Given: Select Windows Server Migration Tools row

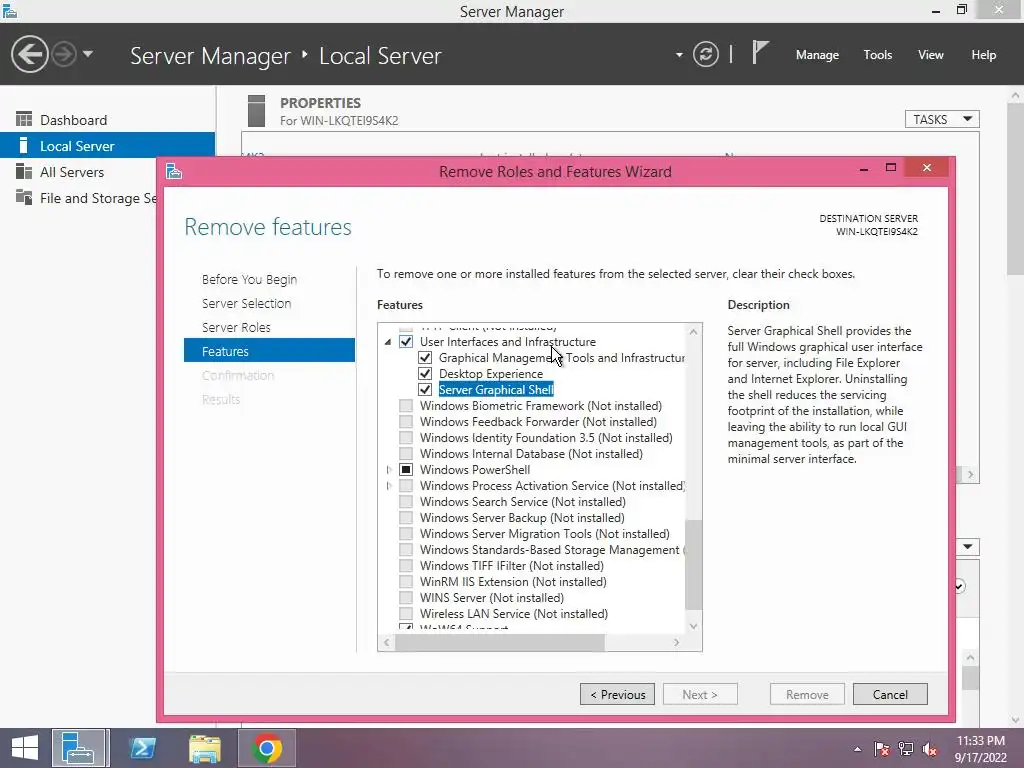Looking at the screenshot, I should click(545, 534).
